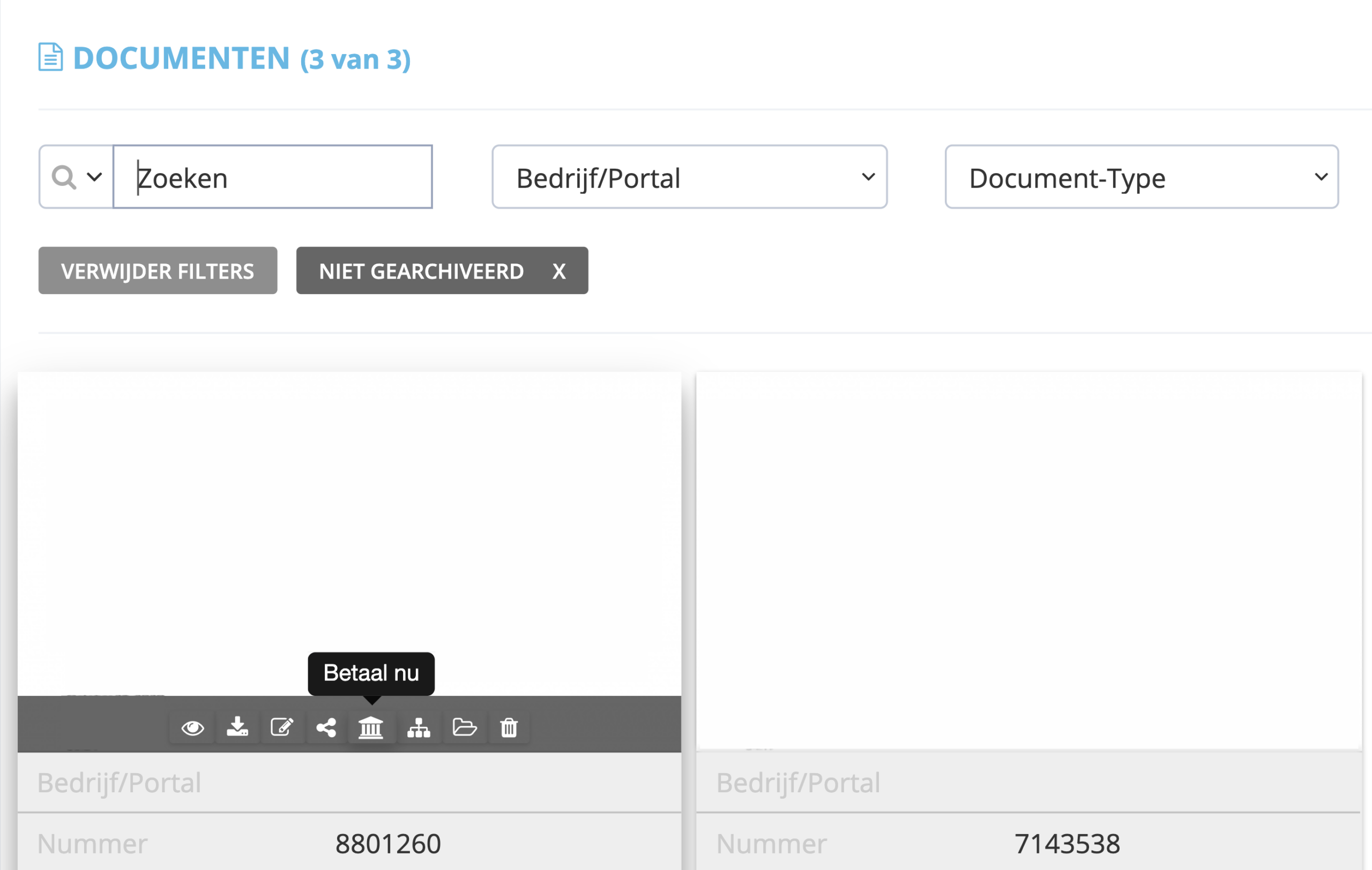Open the hierarchy/sitemap icon on document 8801260
This screenshot has width=1372, height=870.
pyautogui.click(x=419, y=727)
